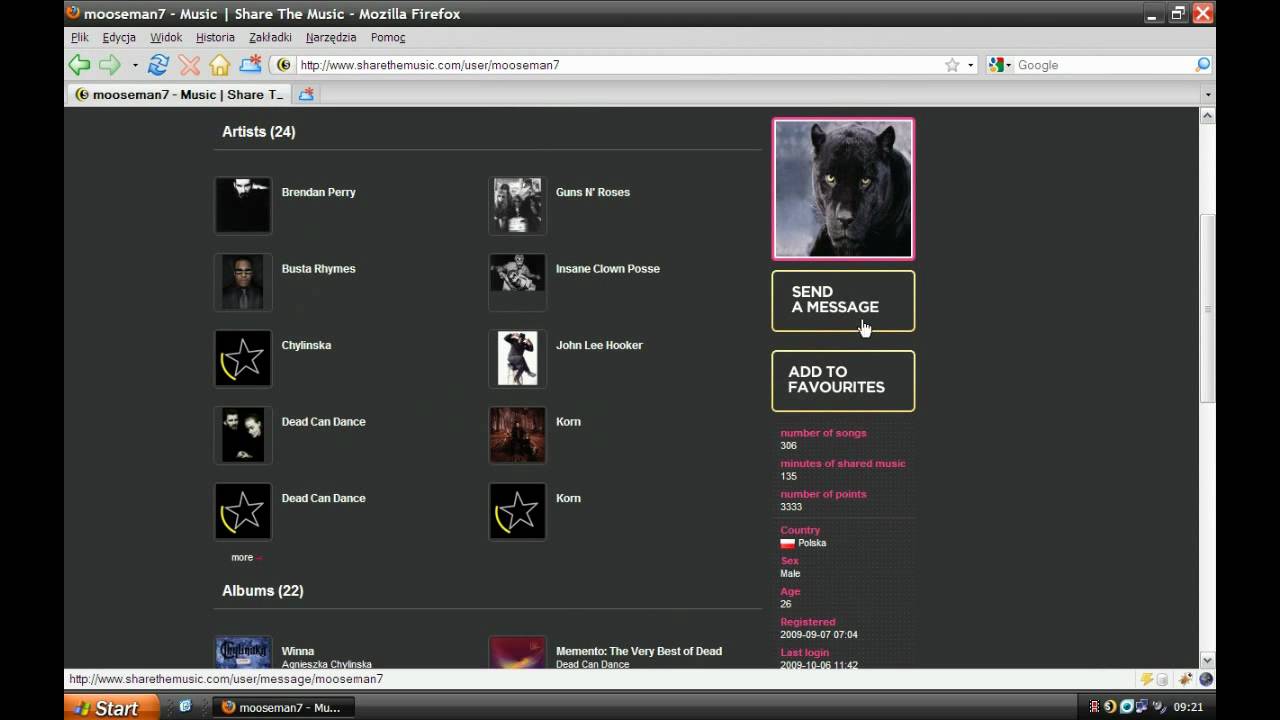Open the Windows Start menu
This screenshot has width=1280, height=720.
pyautogui.click(x=111, y=707)
